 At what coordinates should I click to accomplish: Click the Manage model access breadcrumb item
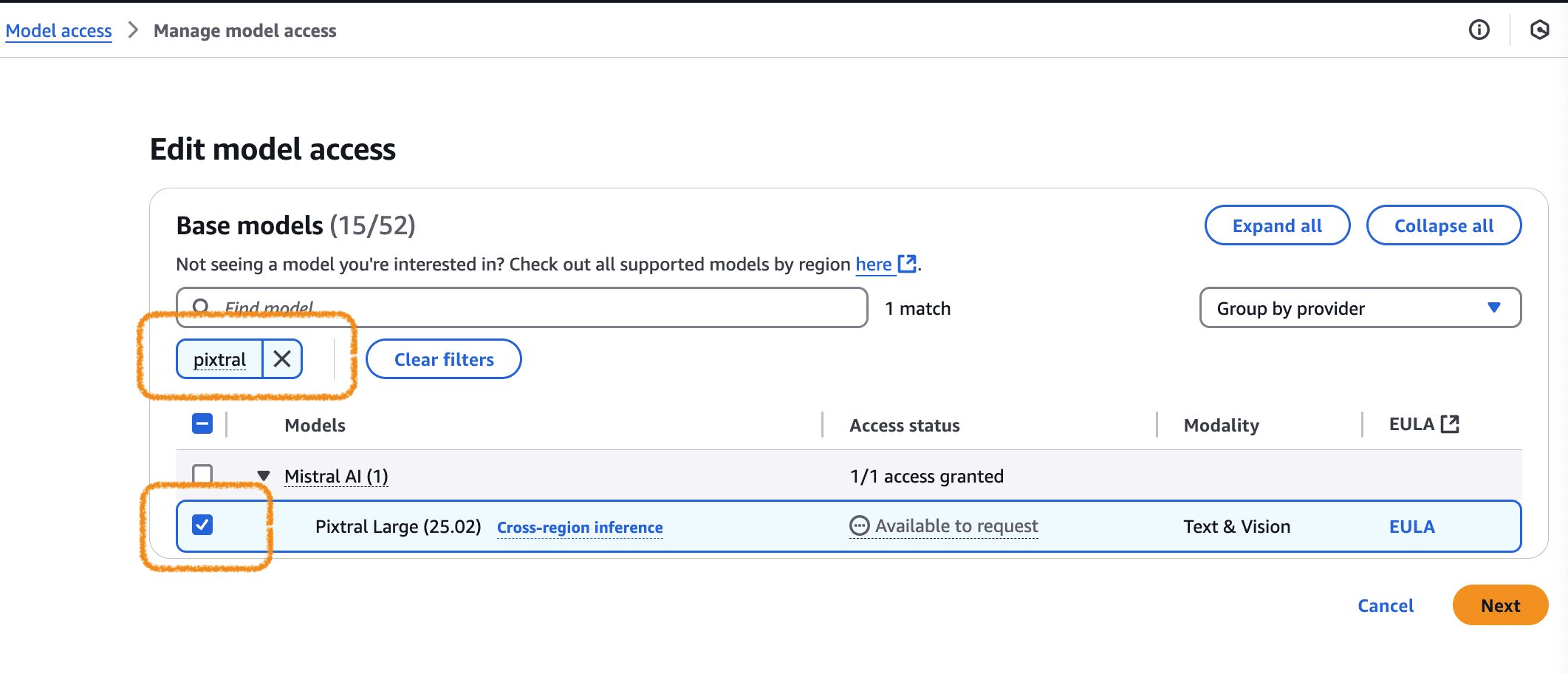244,30
